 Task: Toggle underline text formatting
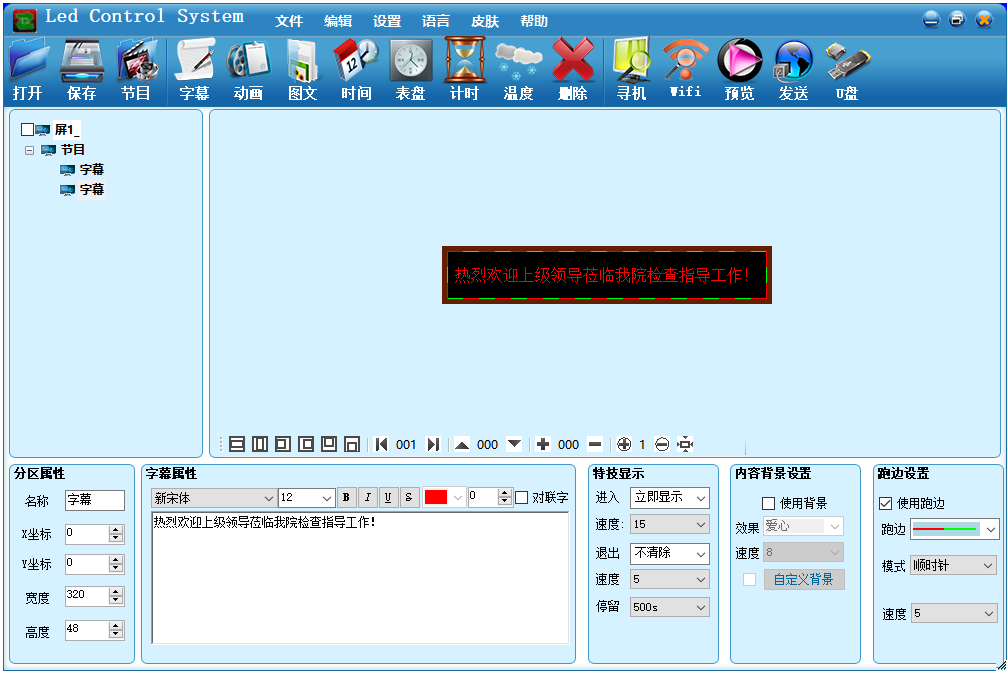pos(388,497)
